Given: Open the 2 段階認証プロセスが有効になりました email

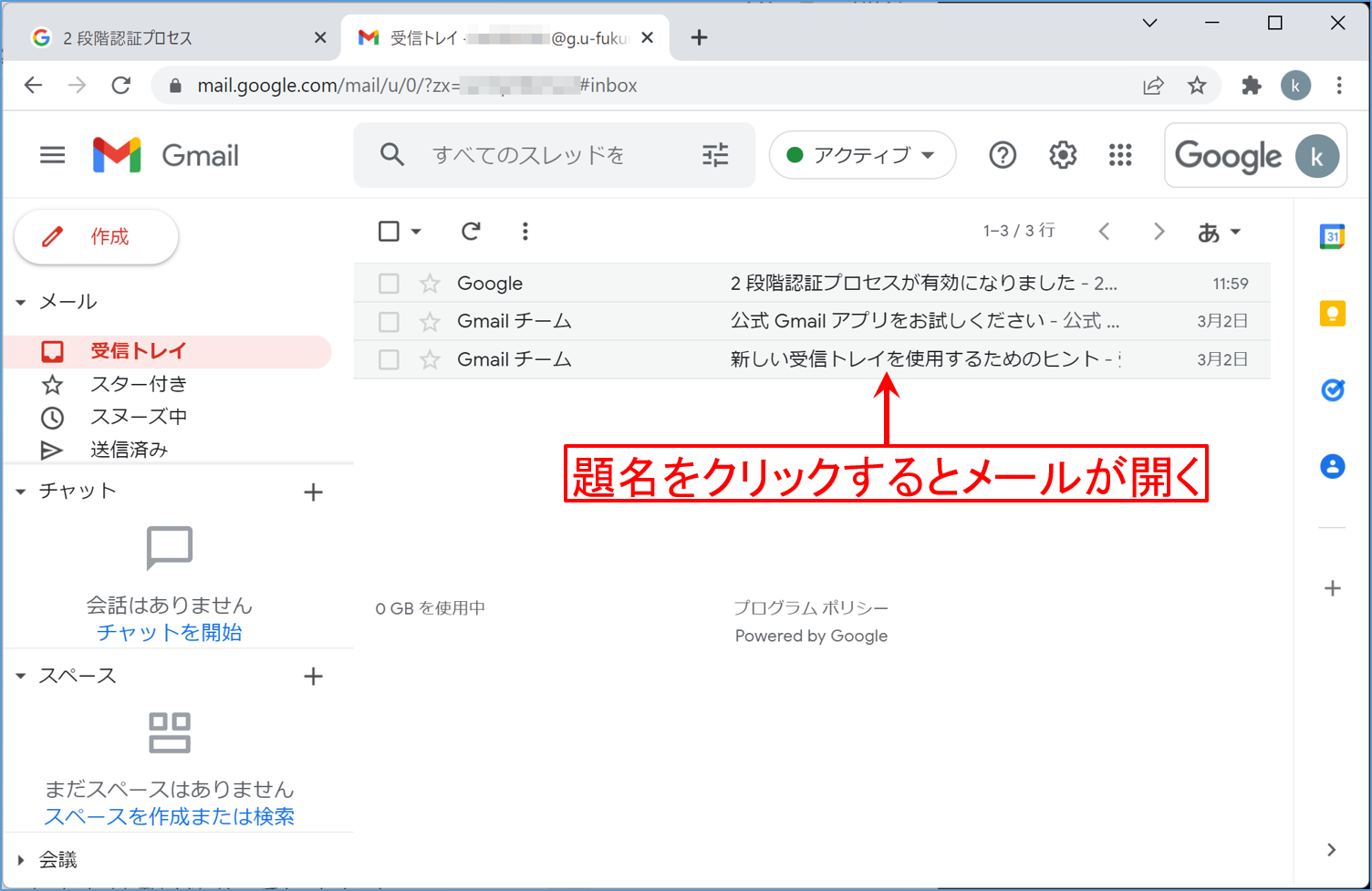Looking at the screenshot, I should [x=812, y=284].
